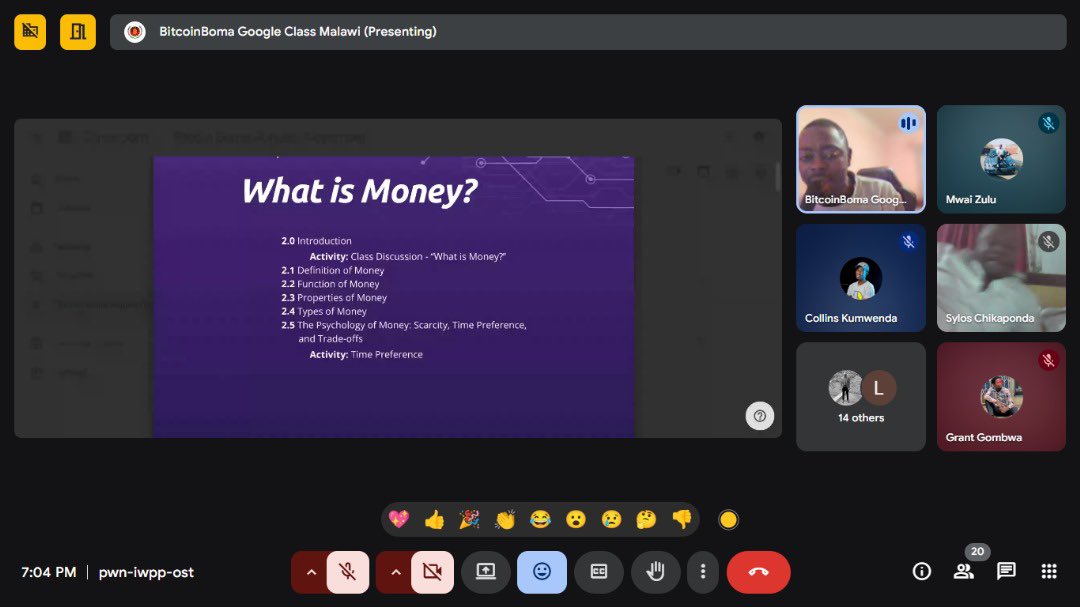Click the muted mic icon on Sylos Chikaponda
Viewport: 1080px width, 607px height.
click(x=1048, y=242)
